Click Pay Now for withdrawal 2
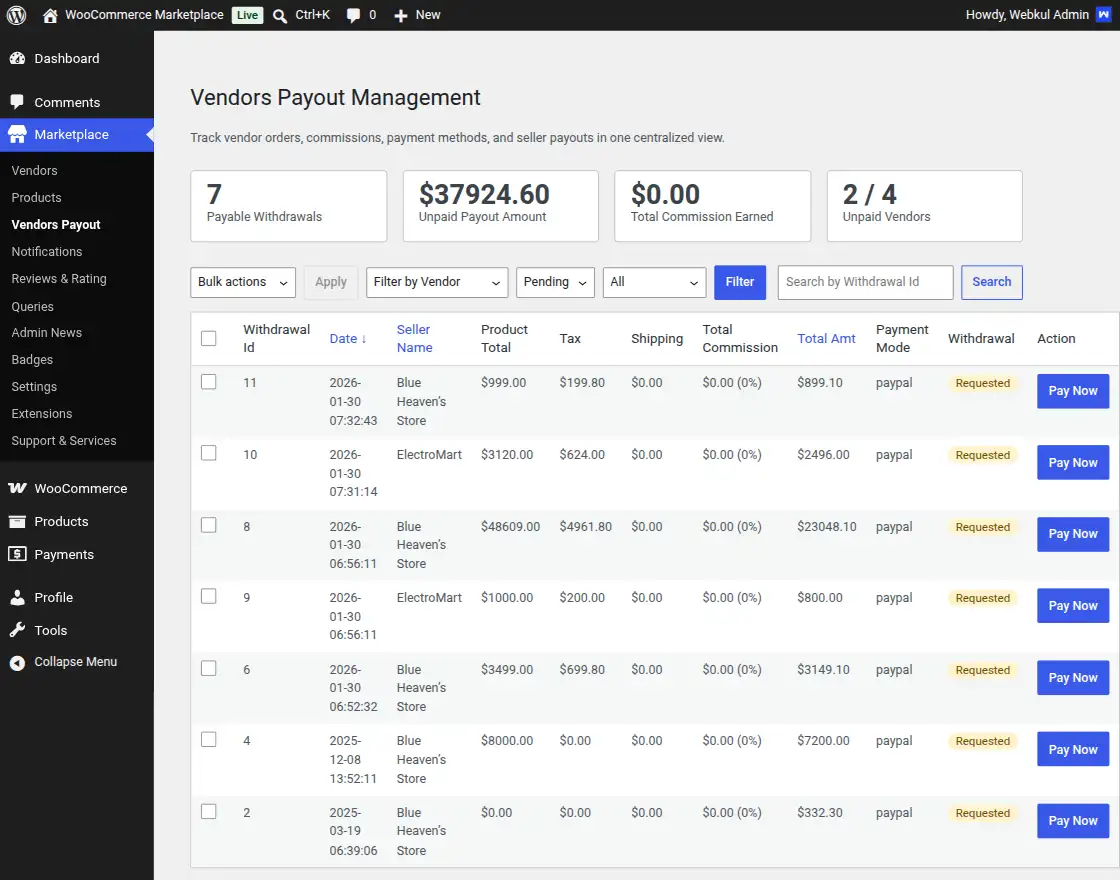Screen dimensions: 1120x880 tap(1073, 821)
